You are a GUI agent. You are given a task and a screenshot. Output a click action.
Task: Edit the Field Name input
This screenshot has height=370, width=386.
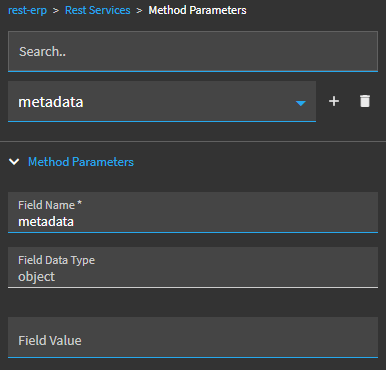tap(193, 212)
